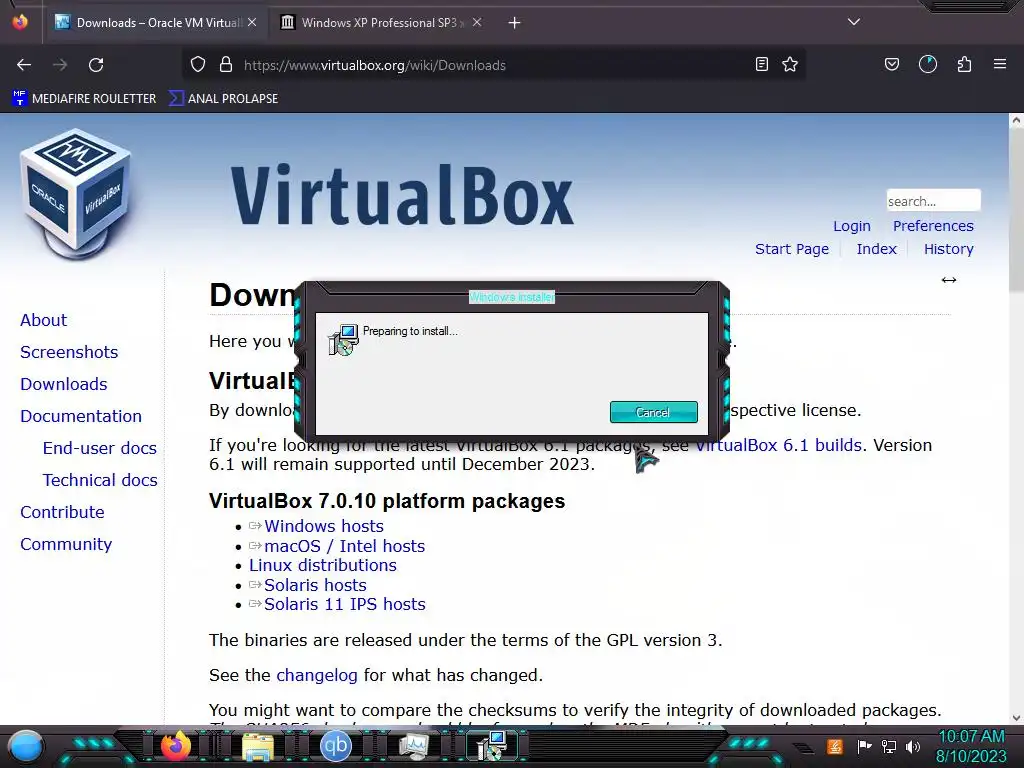Open the History link
1024x768 pixels.
(x=948, y=249)
